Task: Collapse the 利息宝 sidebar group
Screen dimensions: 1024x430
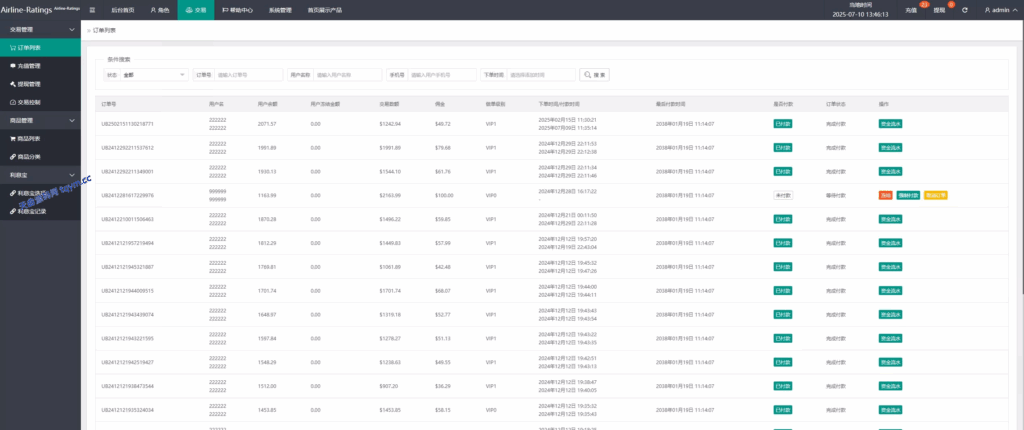Action: (x=40, y=175)
